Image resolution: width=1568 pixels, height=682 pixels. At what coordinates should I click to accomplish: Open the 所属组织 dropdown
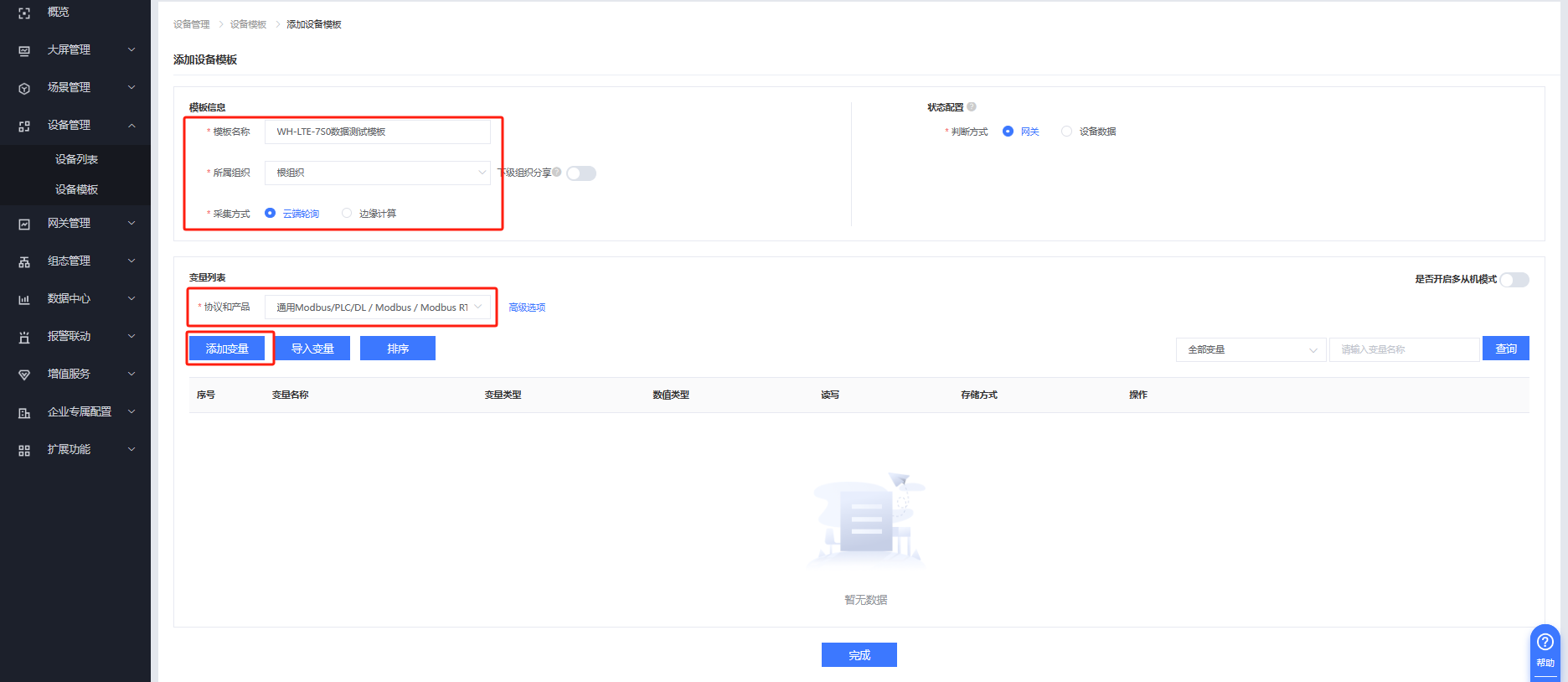[x=377, y=173]
